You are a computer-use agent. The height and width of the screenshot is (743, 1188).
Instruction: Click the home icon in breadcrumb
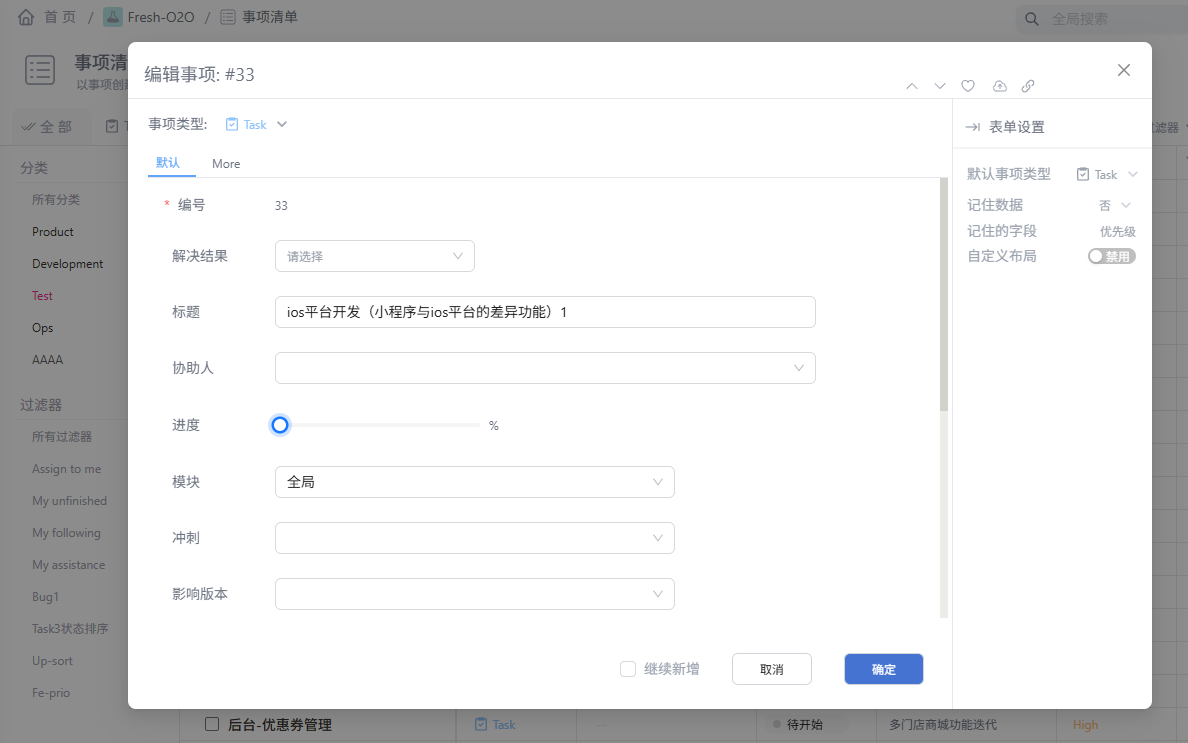(x=26, y=17)
